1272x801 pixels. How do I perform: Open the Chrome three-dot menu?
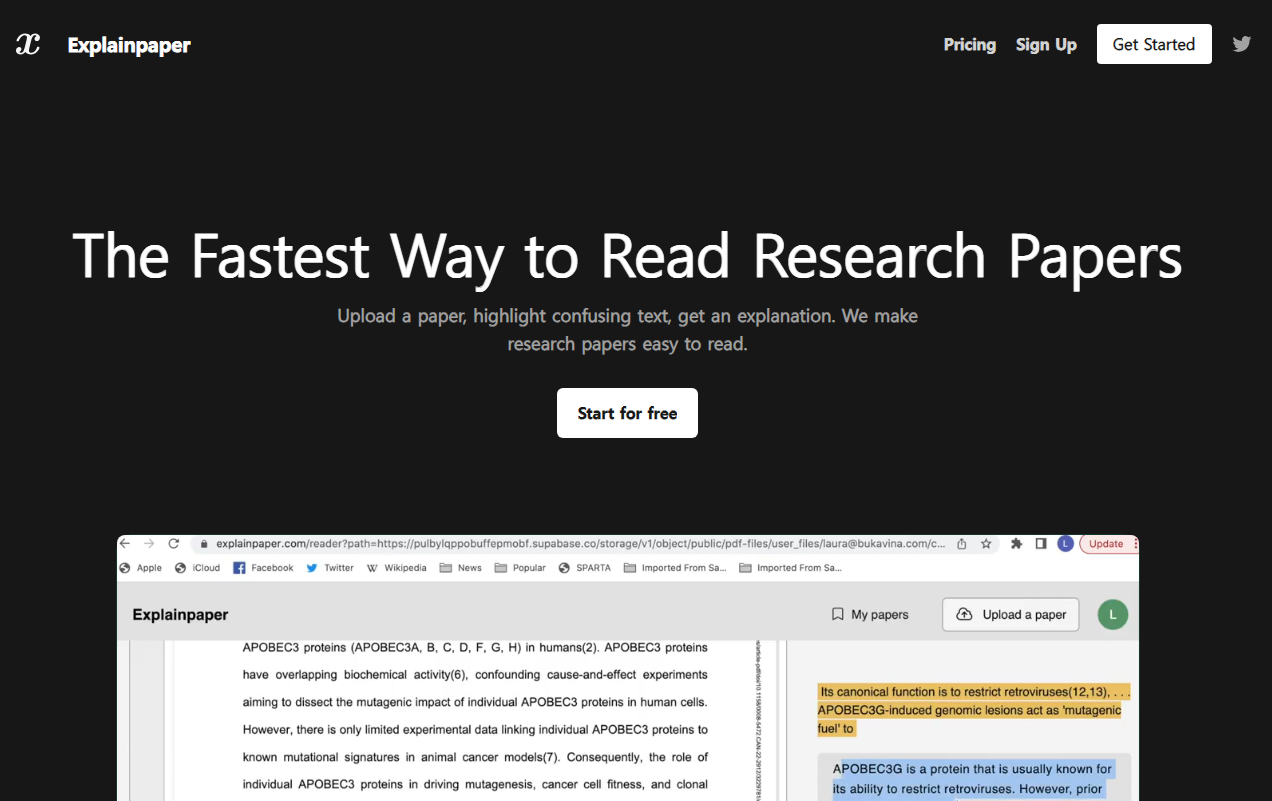click(x=1134, y=543)
